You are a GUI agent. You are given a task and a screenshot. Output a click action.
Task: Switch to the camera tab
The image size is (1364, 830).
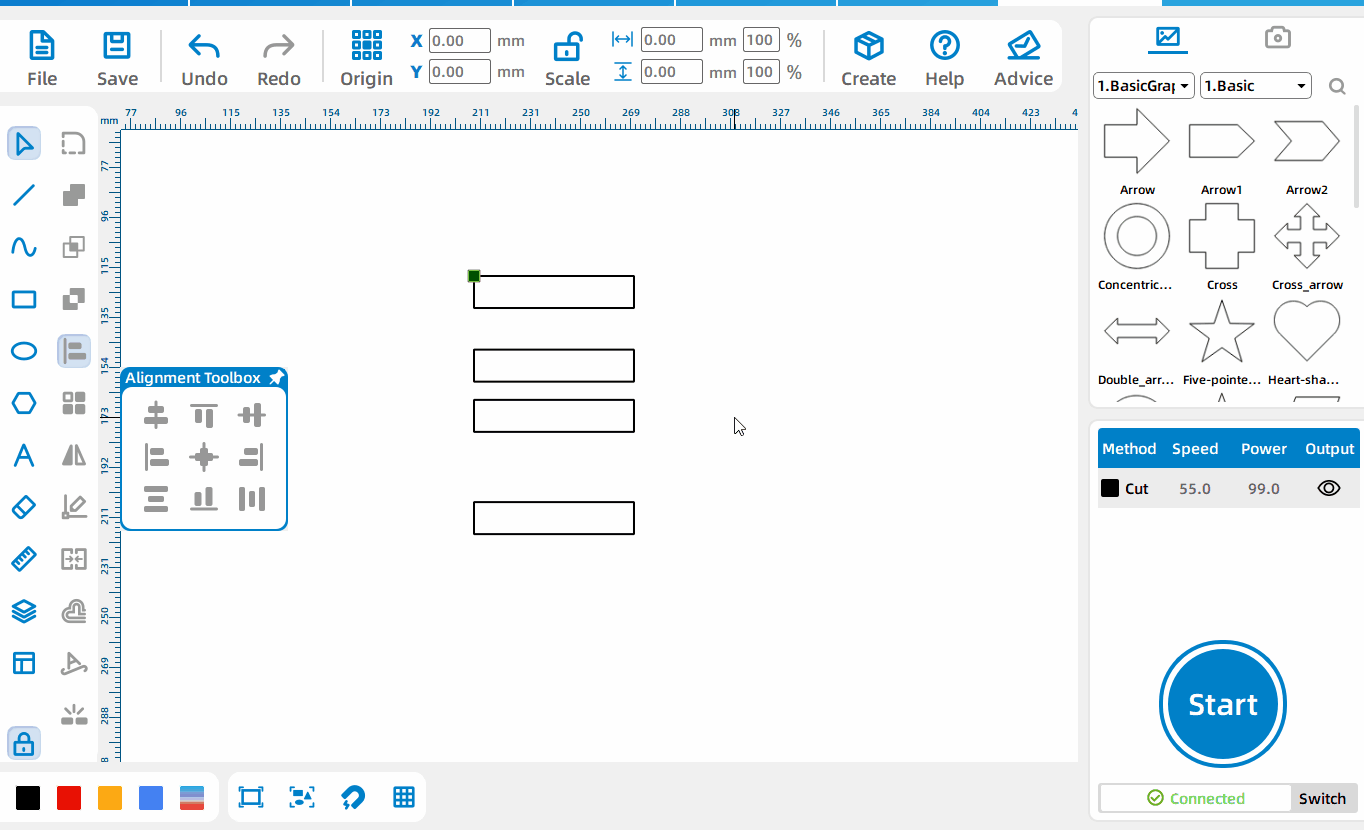coord(1277,38)
